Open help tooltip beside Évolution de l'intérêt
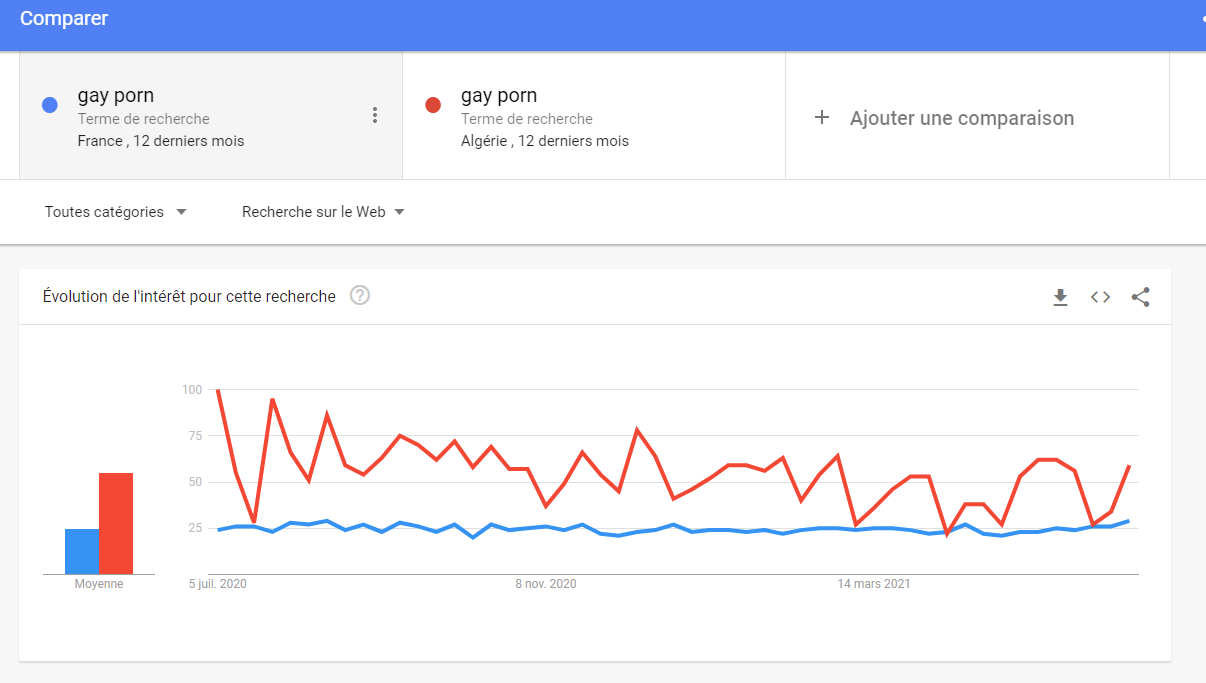Viewport: 1206px width, 683px height. pos(360,296)
